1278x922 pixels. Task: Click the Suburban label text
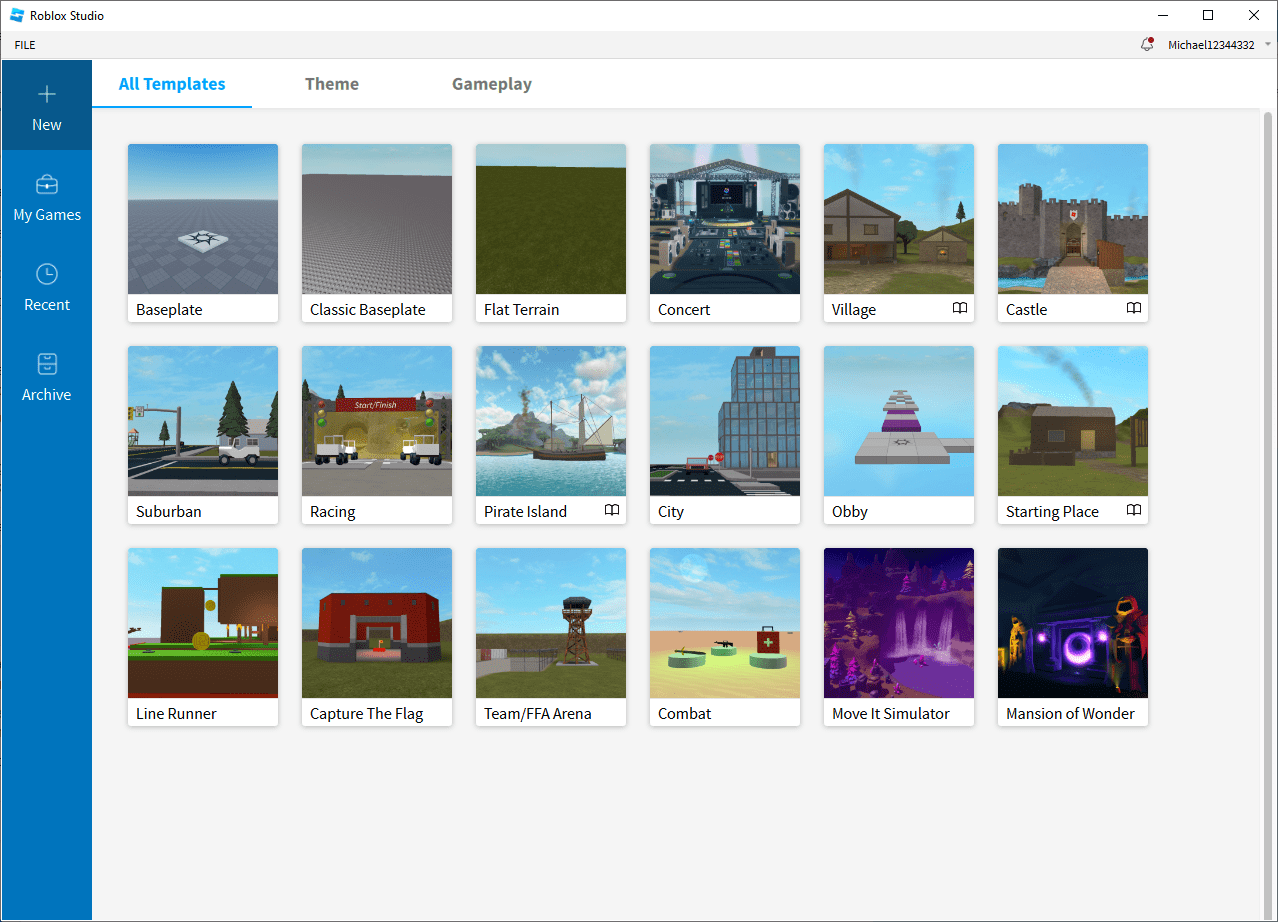tap(169, 512)
